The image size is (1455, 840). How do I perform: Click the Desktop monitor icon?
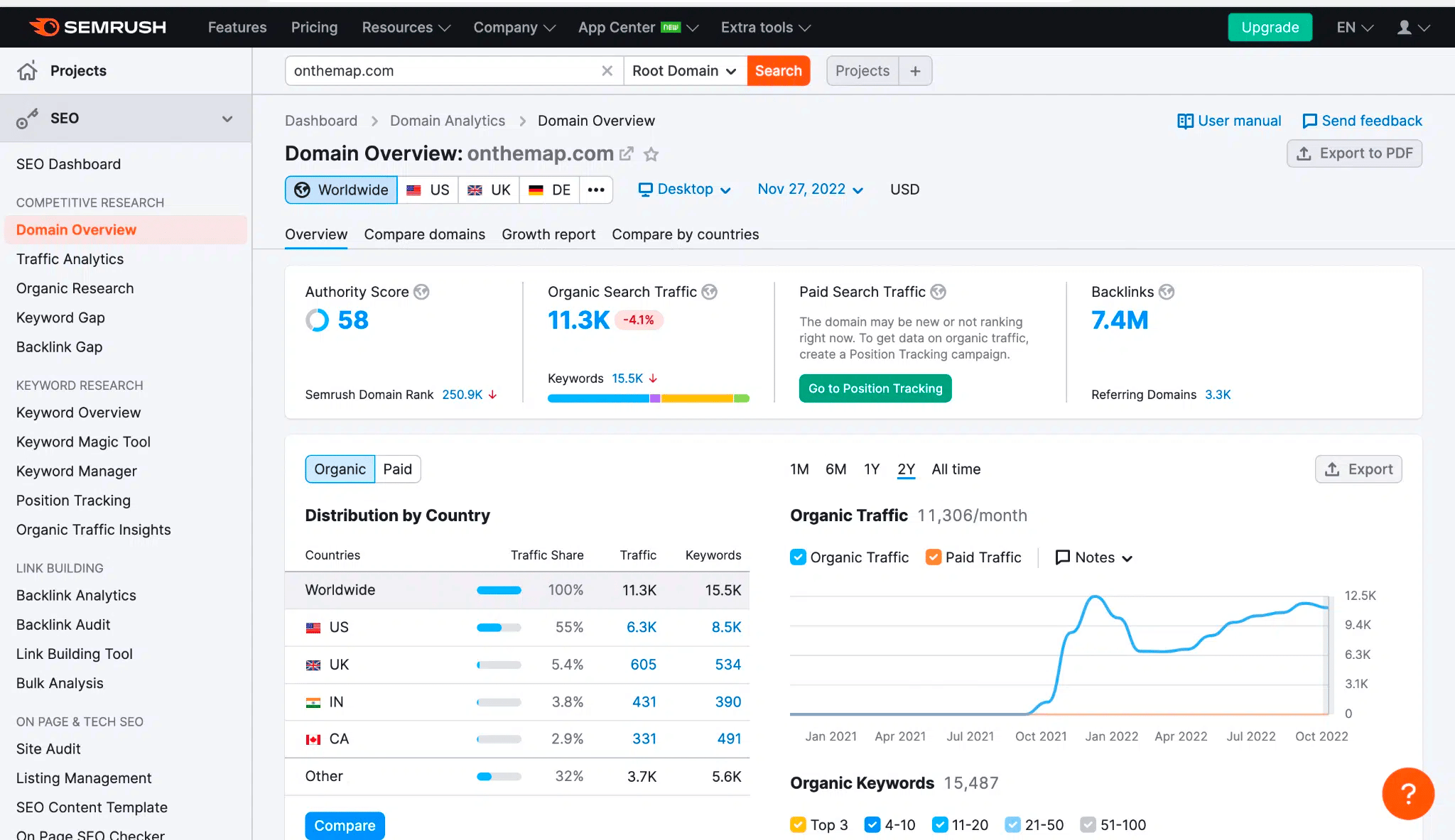(x=645, y=190)
